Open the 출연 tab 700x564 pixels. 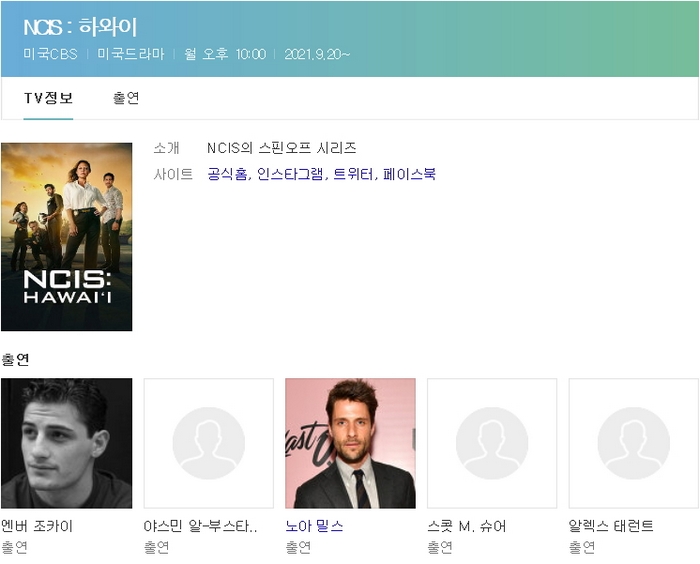126,98
